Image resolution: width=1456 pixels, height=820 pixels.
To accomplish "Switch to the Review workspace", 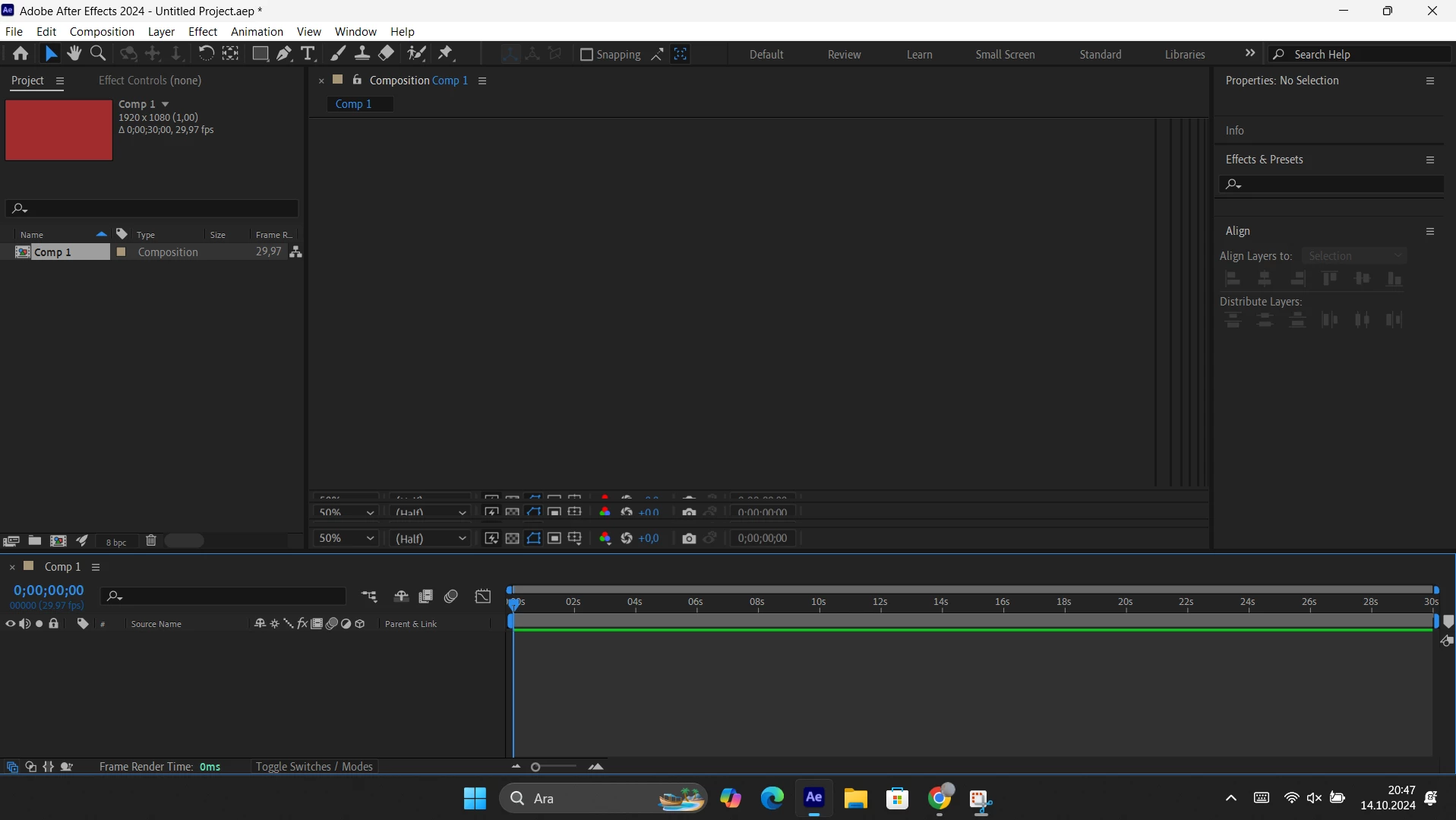I will 844,55.
